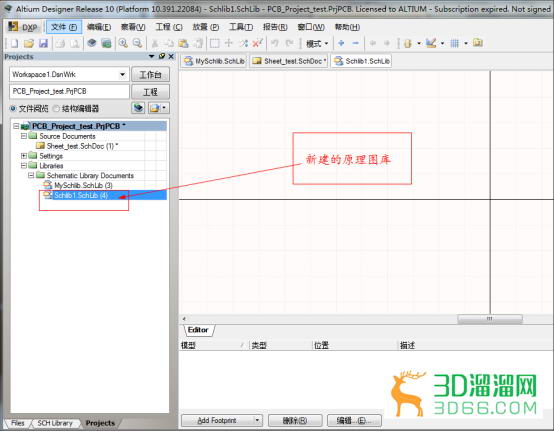Click the blue minus remove part icon
554x432 pixels.
tap(356, 43)
